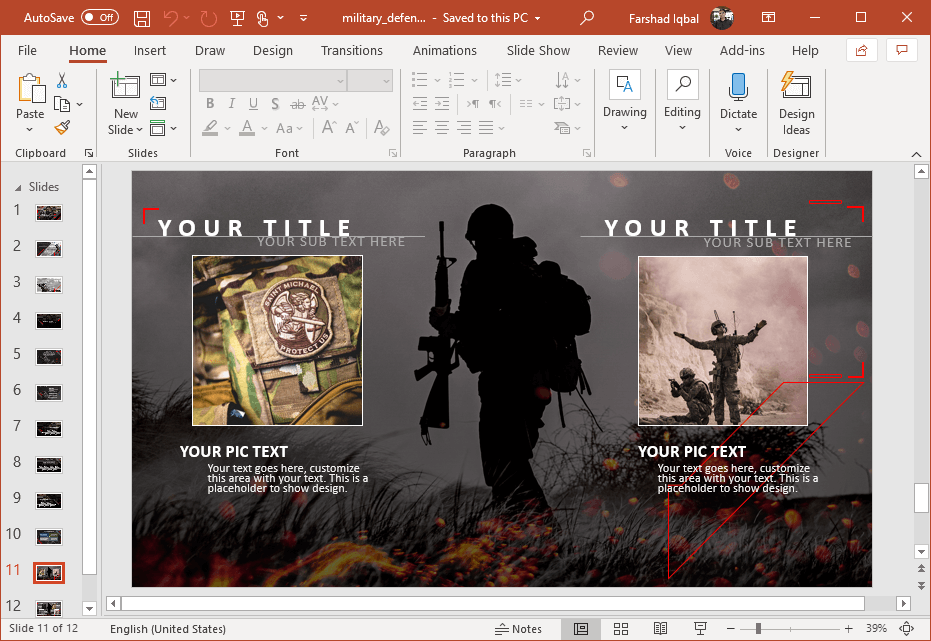Apply strikethrough formatting to text

click(x=298, y=103)
